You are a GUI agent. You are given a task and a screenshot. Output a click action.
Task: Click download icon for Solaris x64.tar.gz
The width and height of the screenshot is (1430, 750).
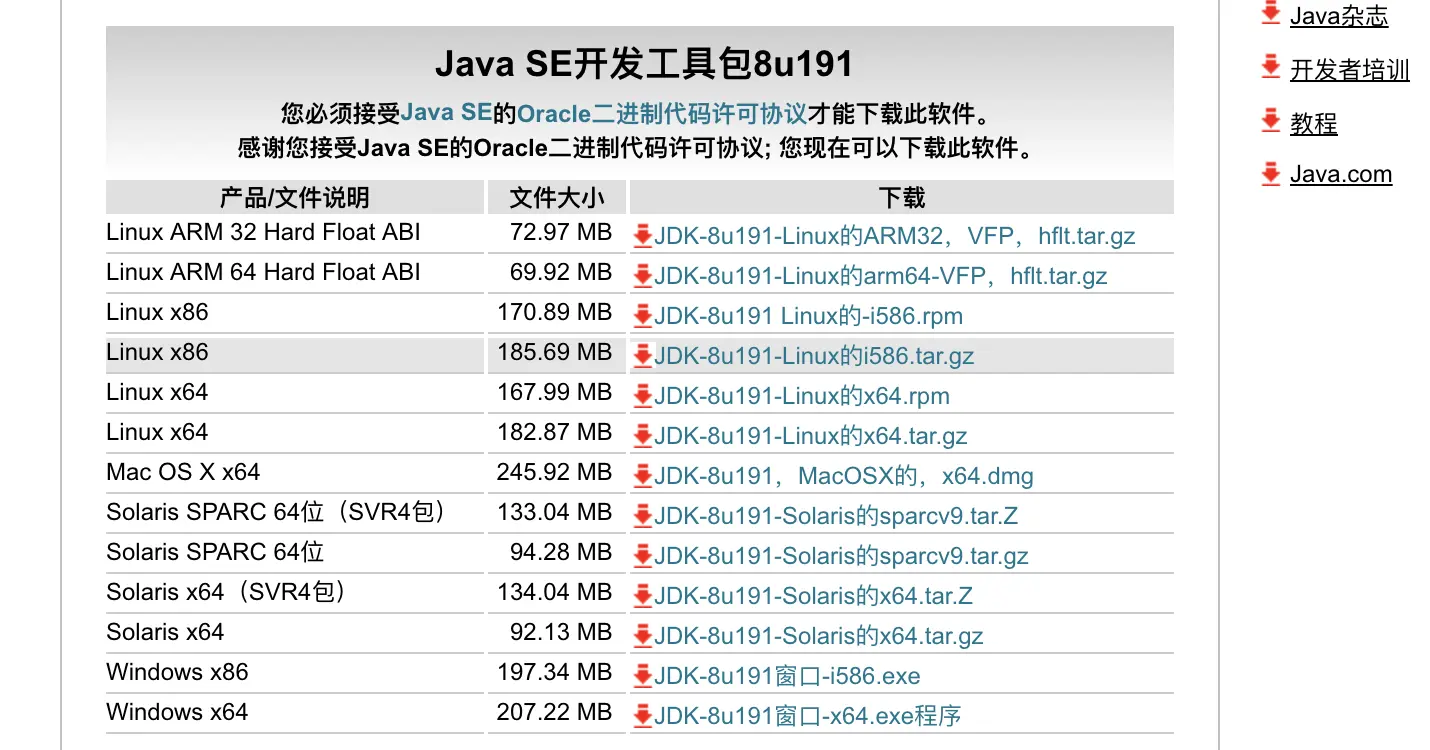[643, 637]
